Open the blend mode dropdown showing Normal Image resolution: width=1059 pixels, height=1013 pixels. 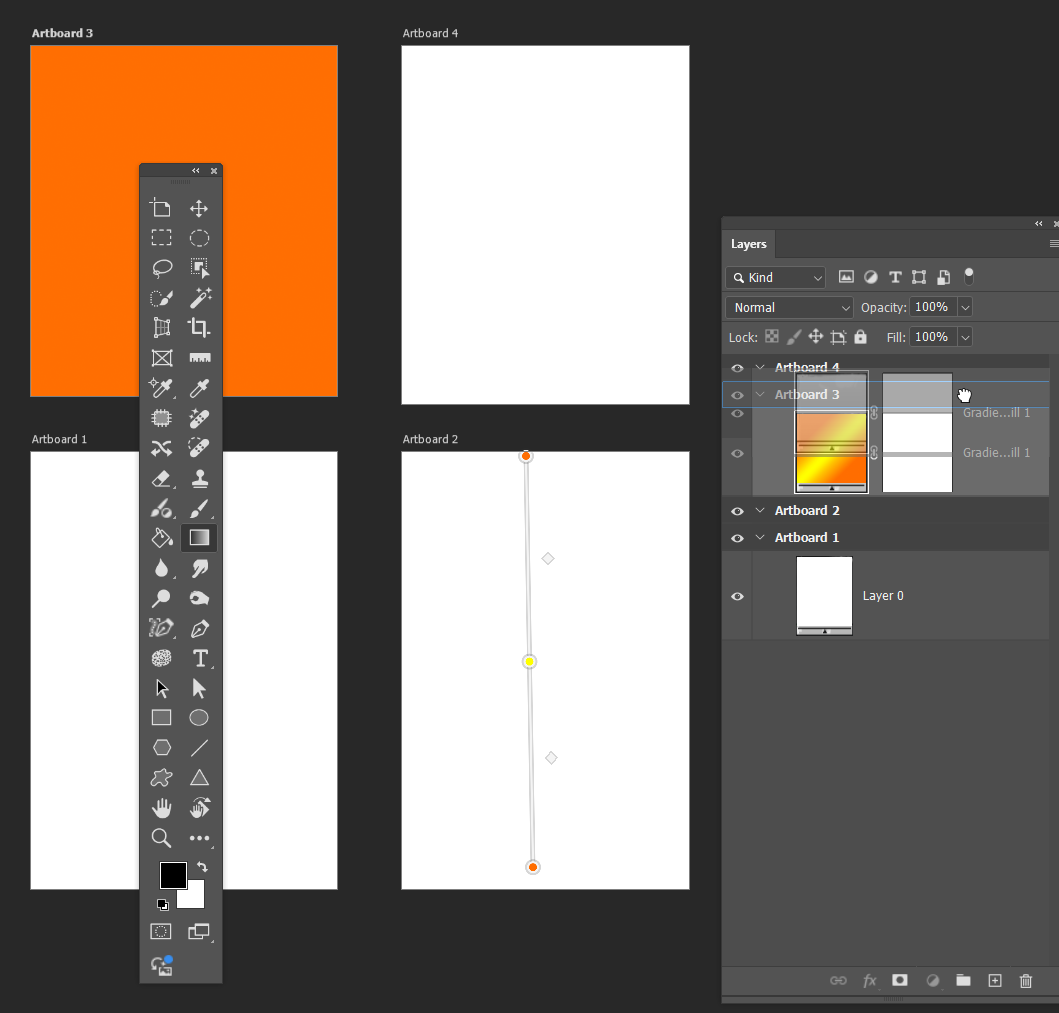tap(789, 307)
